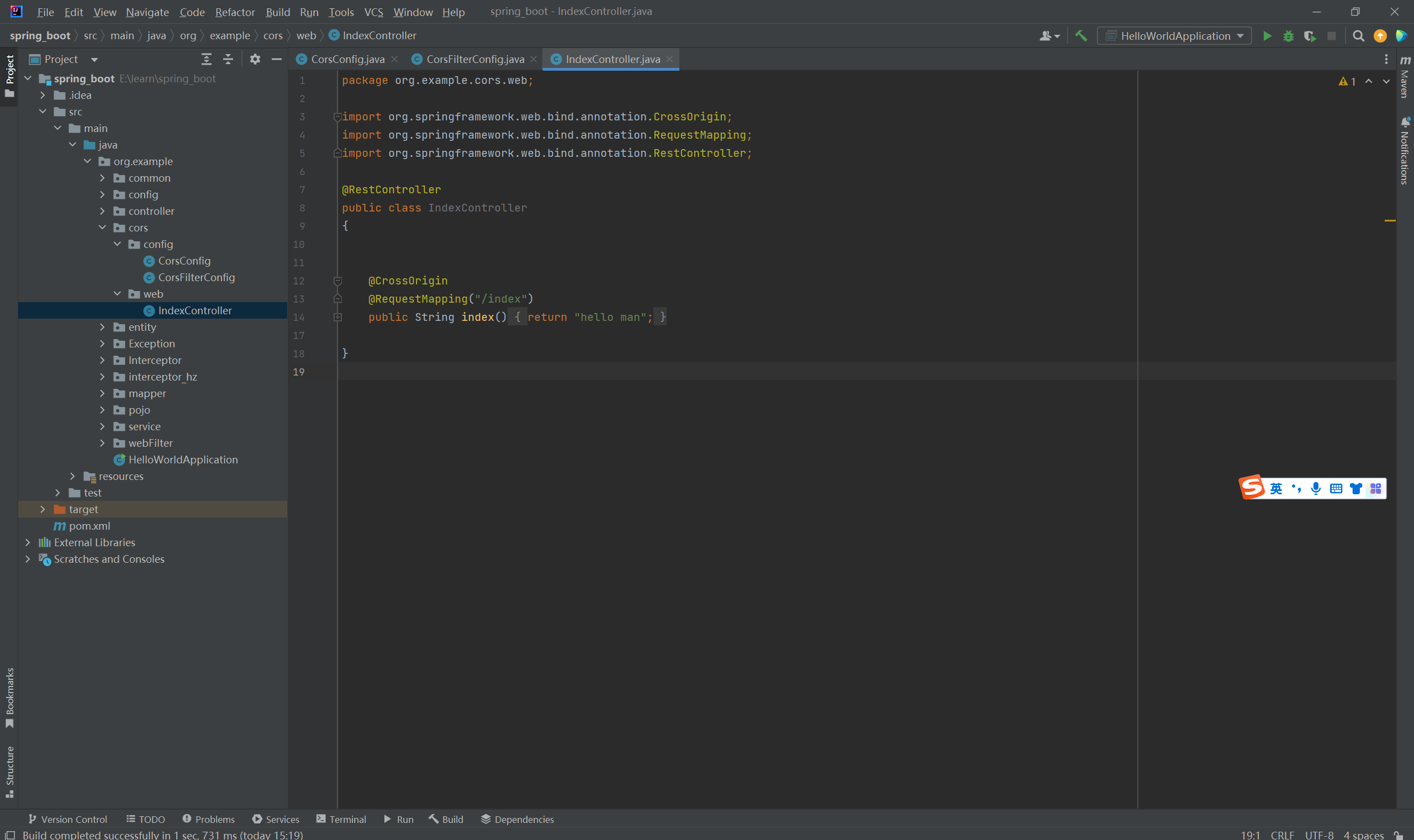Select pom.xml in project tree

click(89, 525)
